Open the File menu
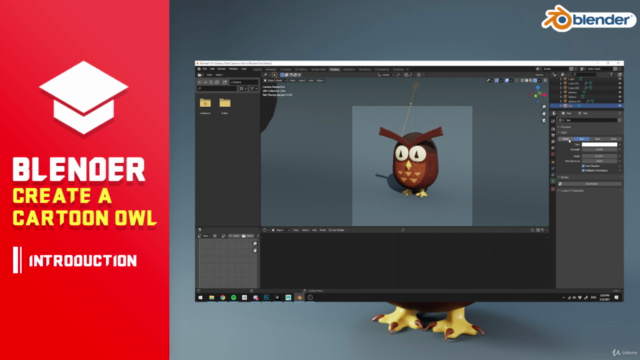This screenshot has width=640, height=360. 204,69
